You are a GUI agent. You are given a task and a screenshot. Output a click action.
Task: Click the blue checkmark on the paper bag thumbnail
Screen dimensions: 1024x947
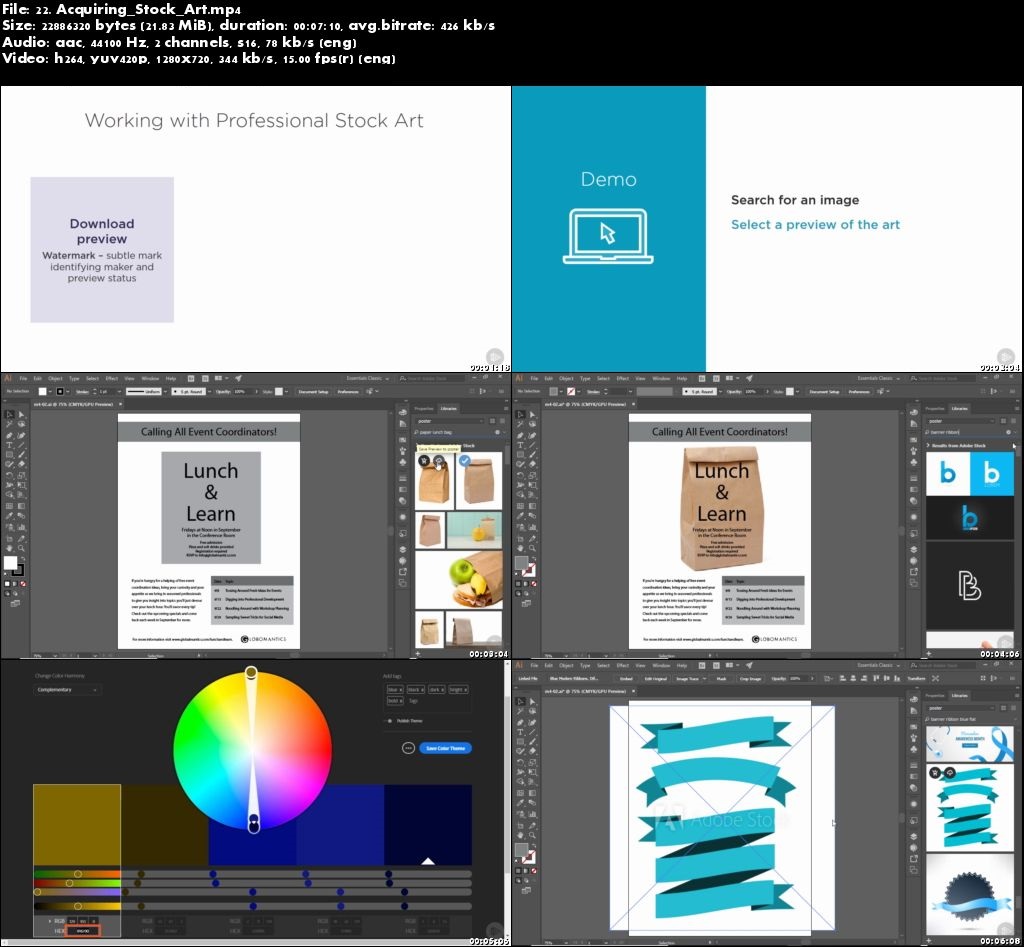point(465,461)
